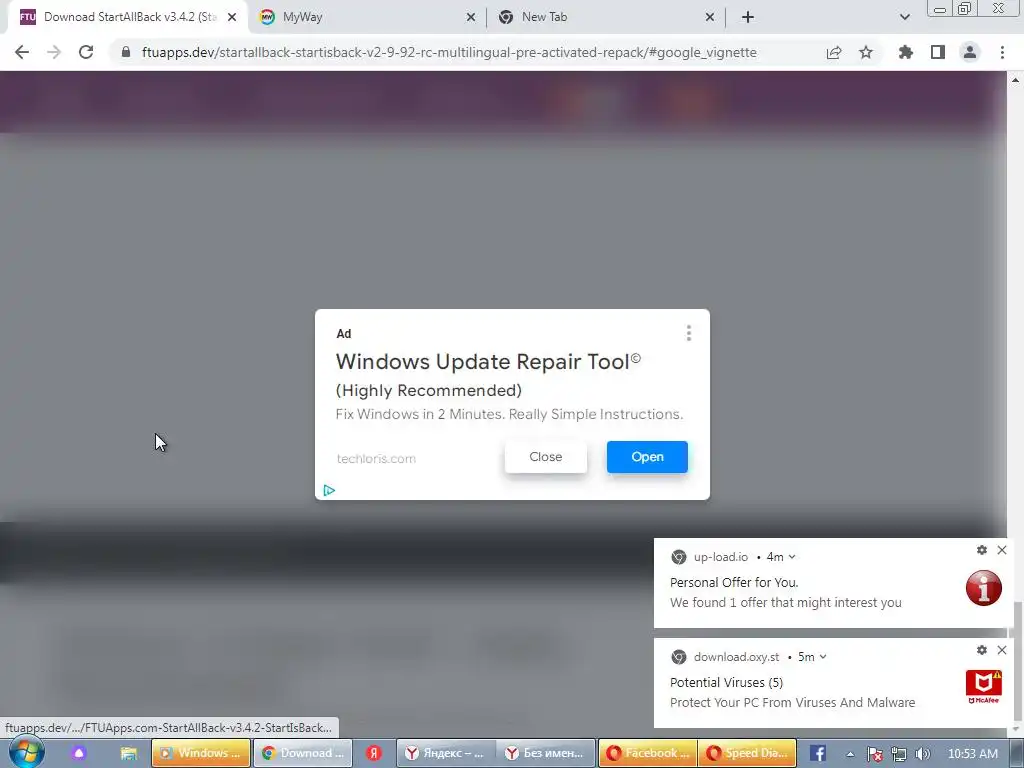
Task: Open the file explorer taskbar icon
Action: pyautogui.click(x=129, y=753)
